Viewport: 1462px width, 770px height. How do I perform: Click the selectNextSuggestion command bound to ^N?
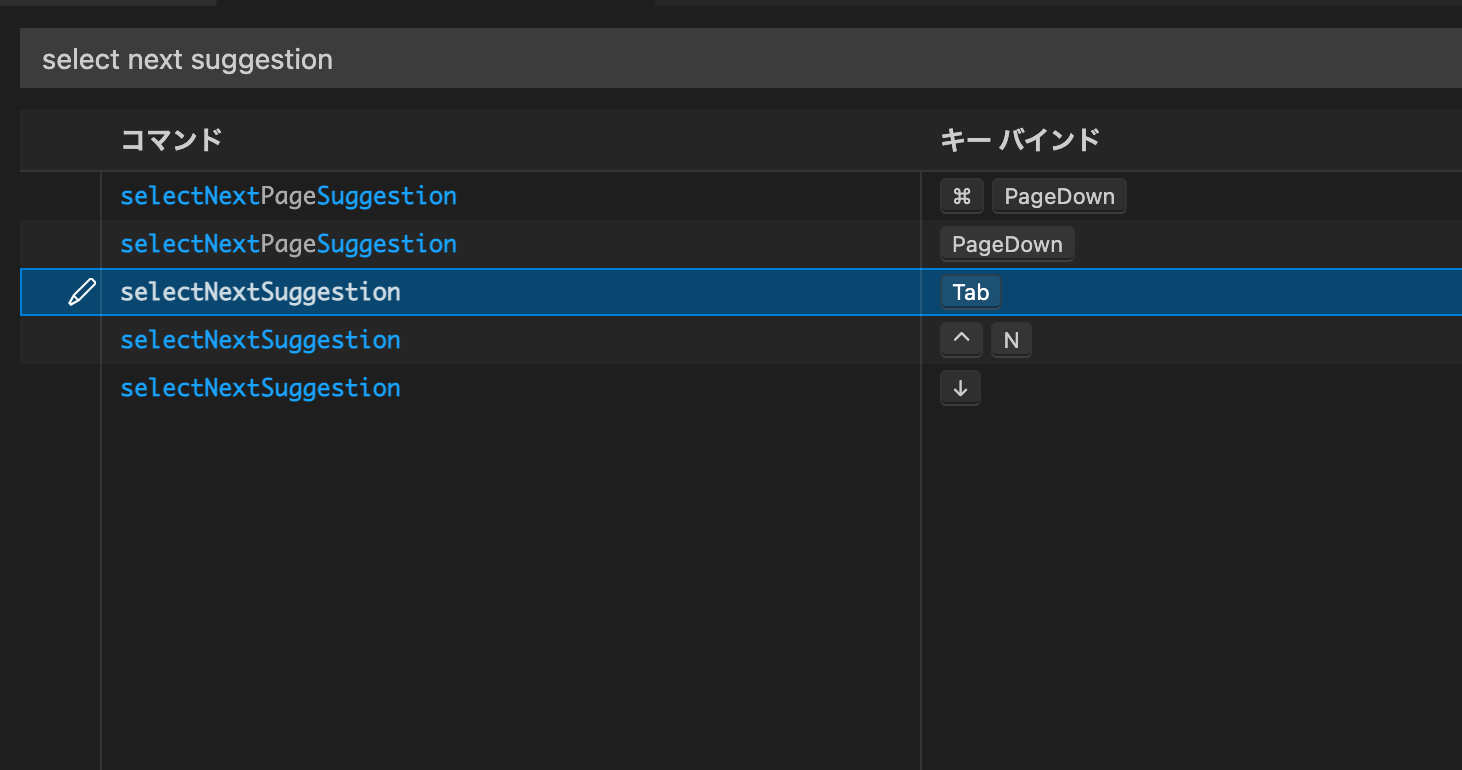click(x=260, y=340)
